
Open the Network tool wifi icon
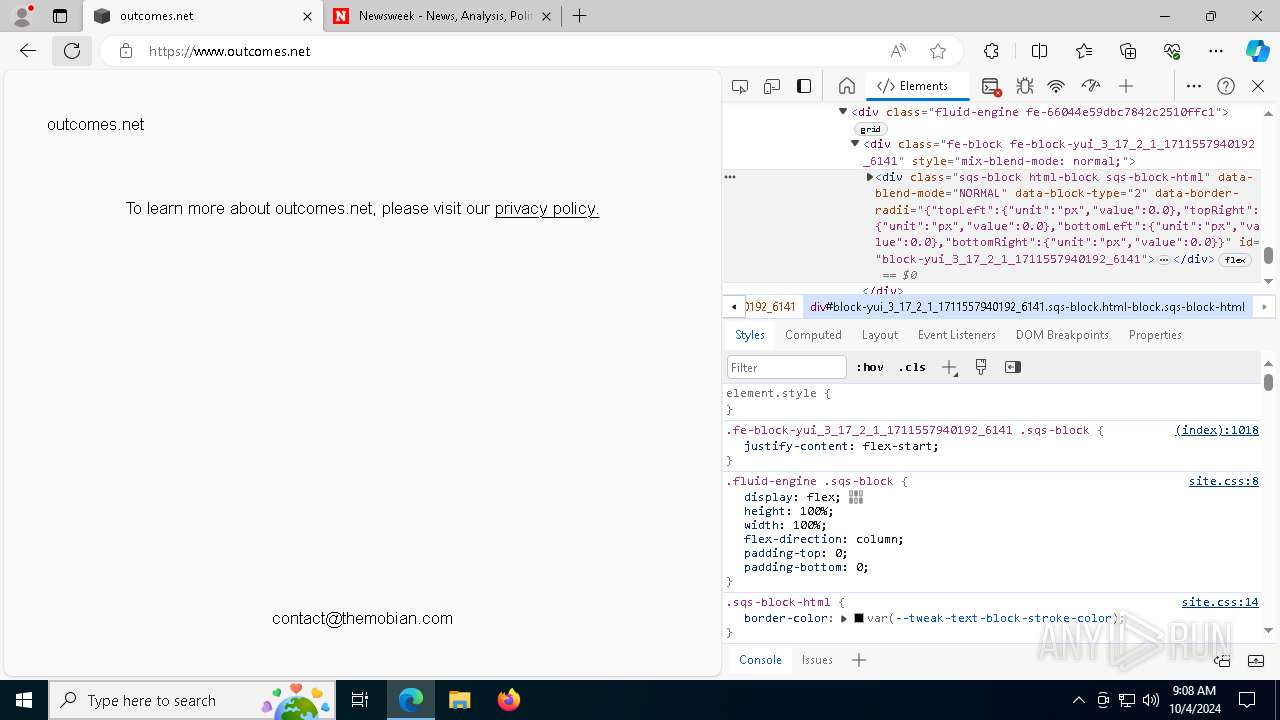click(x=1056, y=86)
